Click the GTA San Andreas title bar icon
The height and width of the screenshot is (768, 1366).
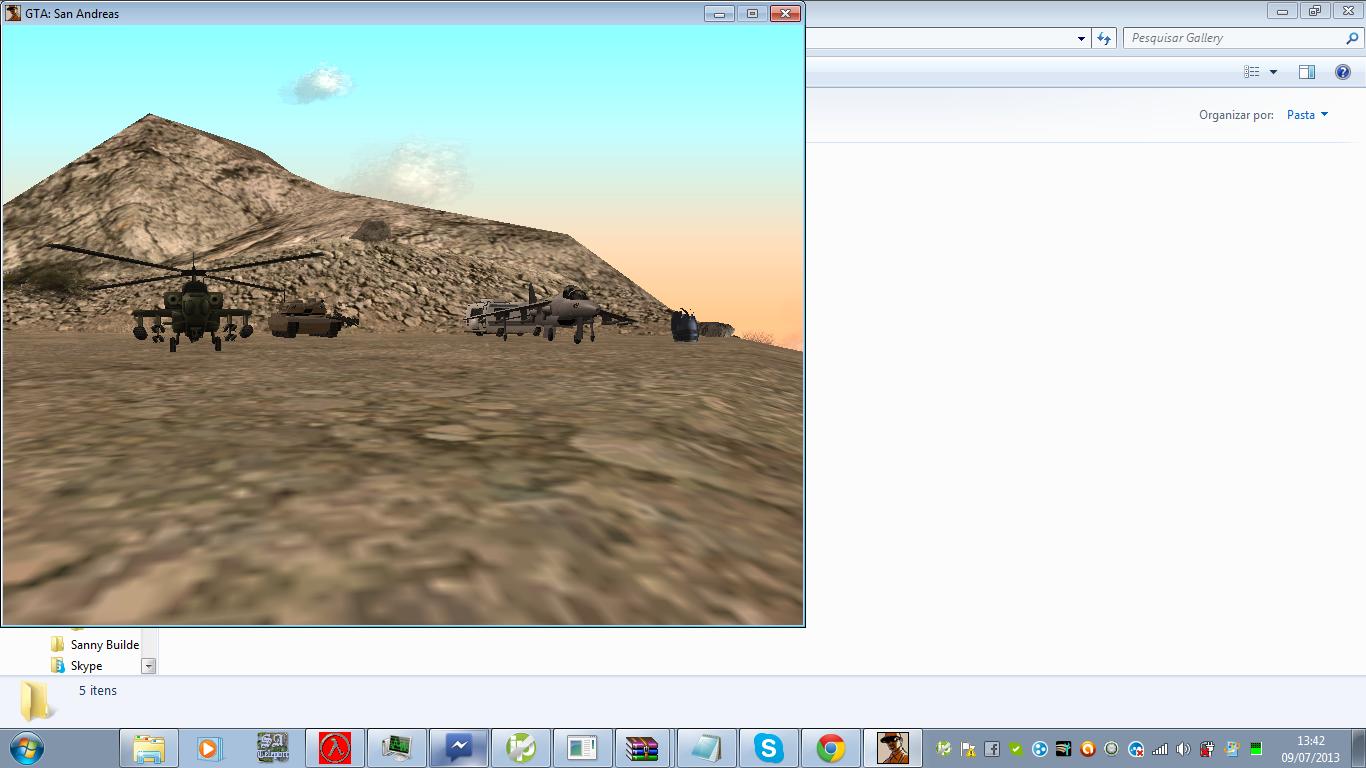click(13, 14)
